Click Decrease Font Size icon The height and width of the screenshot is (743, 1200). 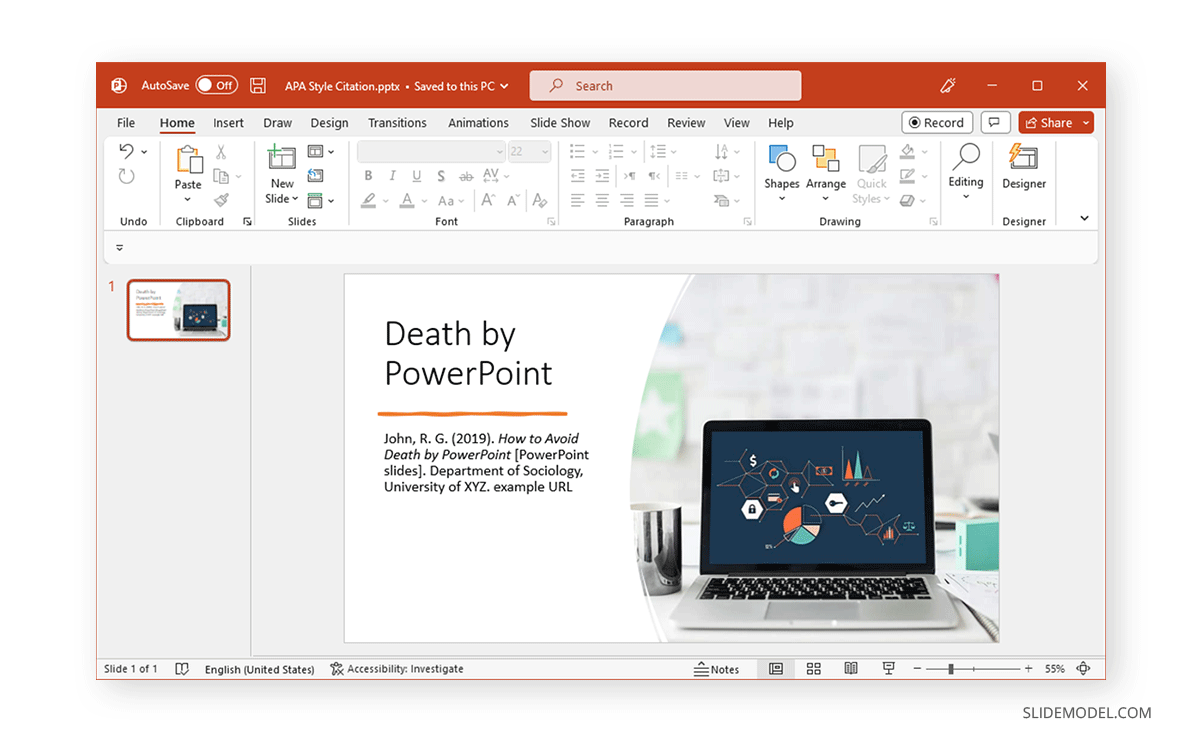pos(513,200)
